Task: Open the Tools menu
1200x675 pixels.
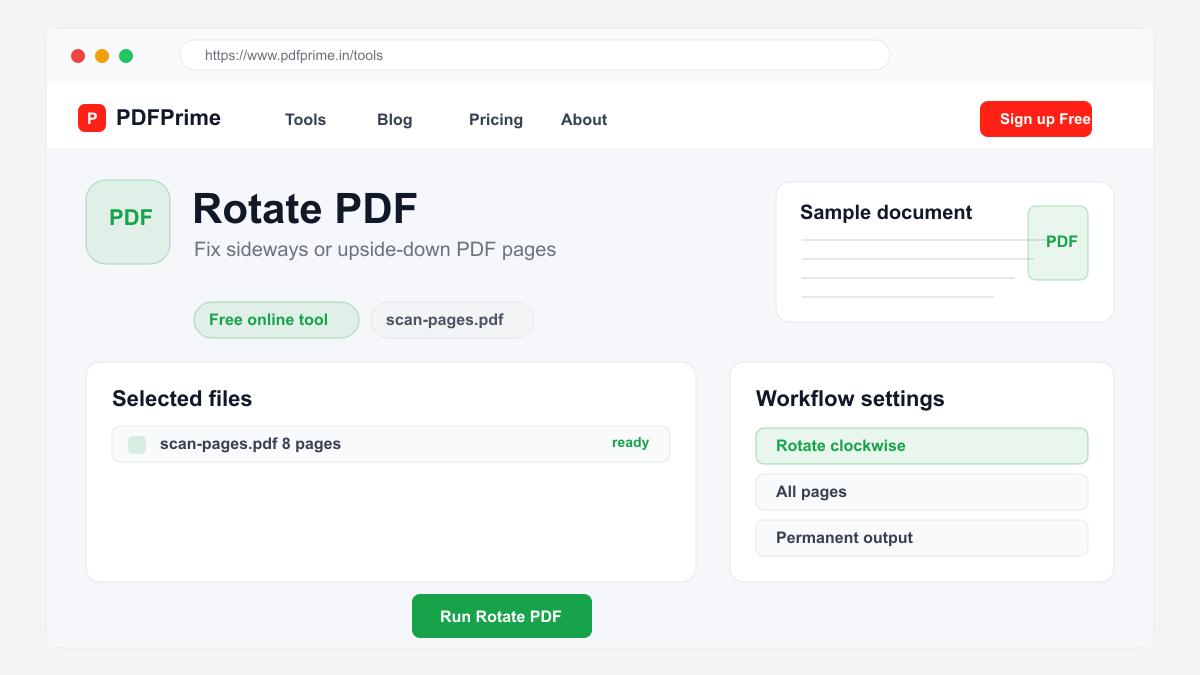Action: point(305,119)
